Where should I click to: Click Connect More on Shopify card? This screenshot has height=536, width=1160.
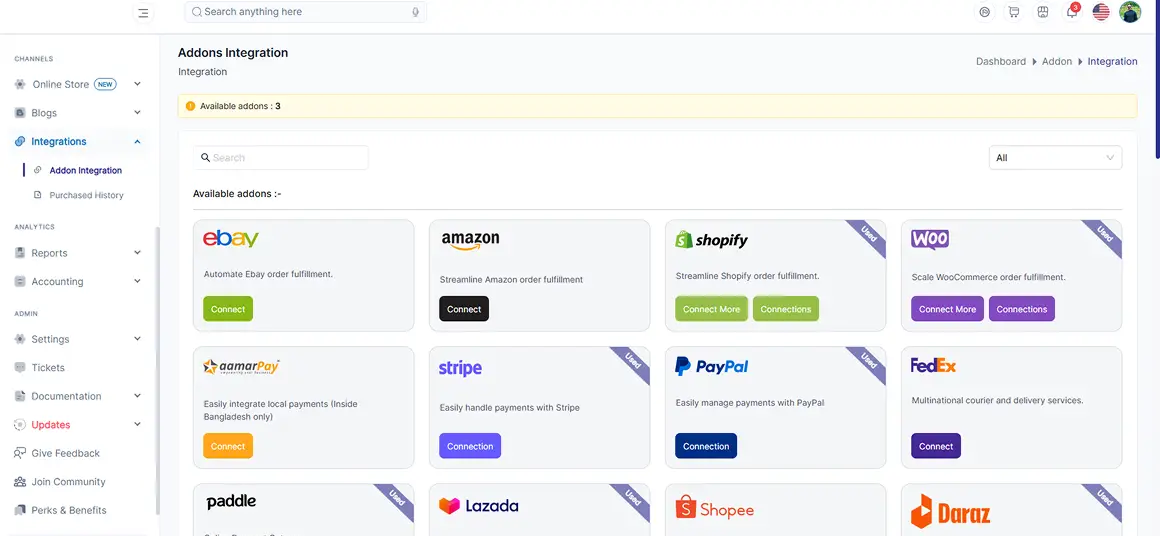(712, 309)
